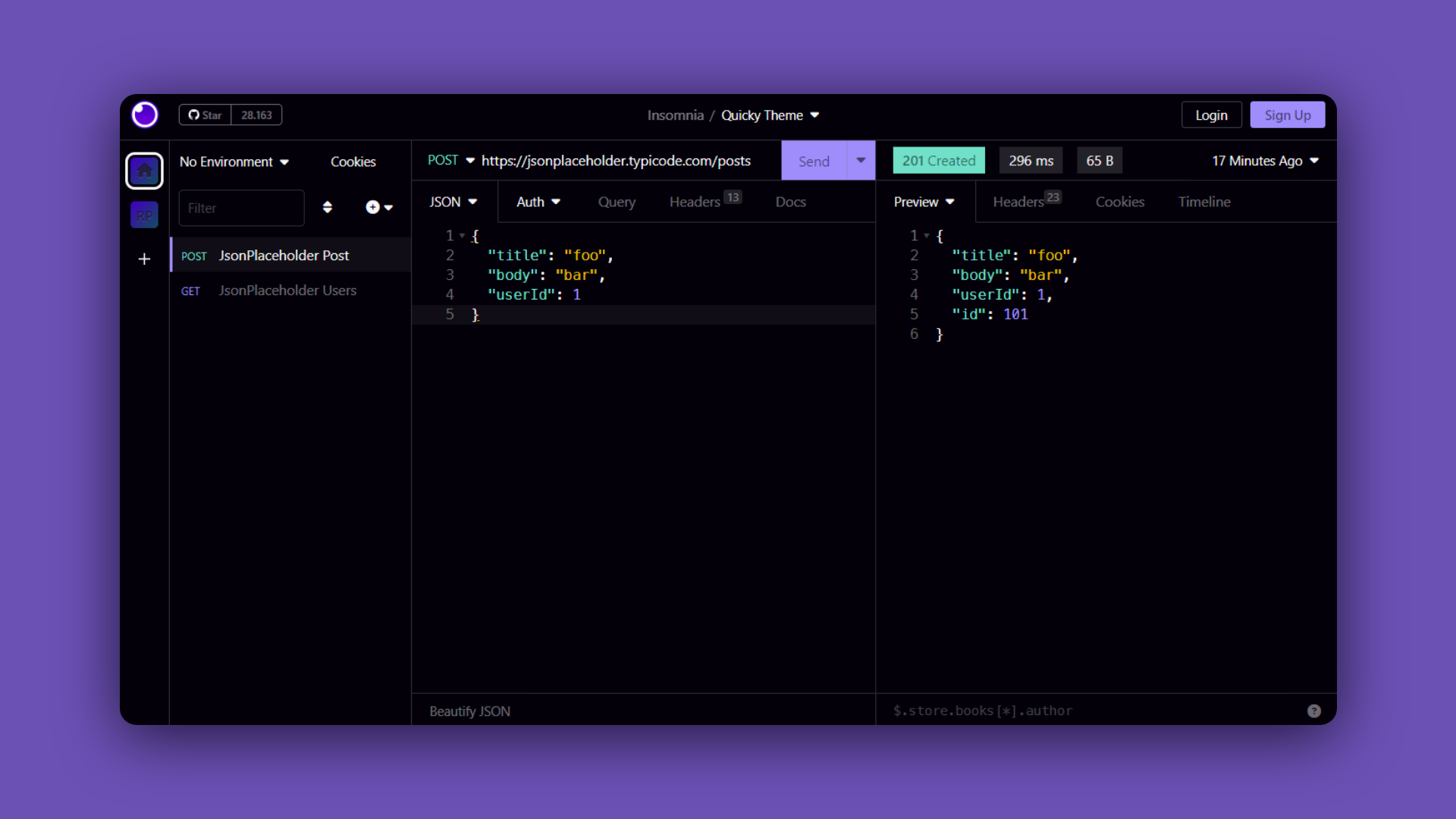
Task: Open the response Timeline tab
Action: pos(1204,202)
